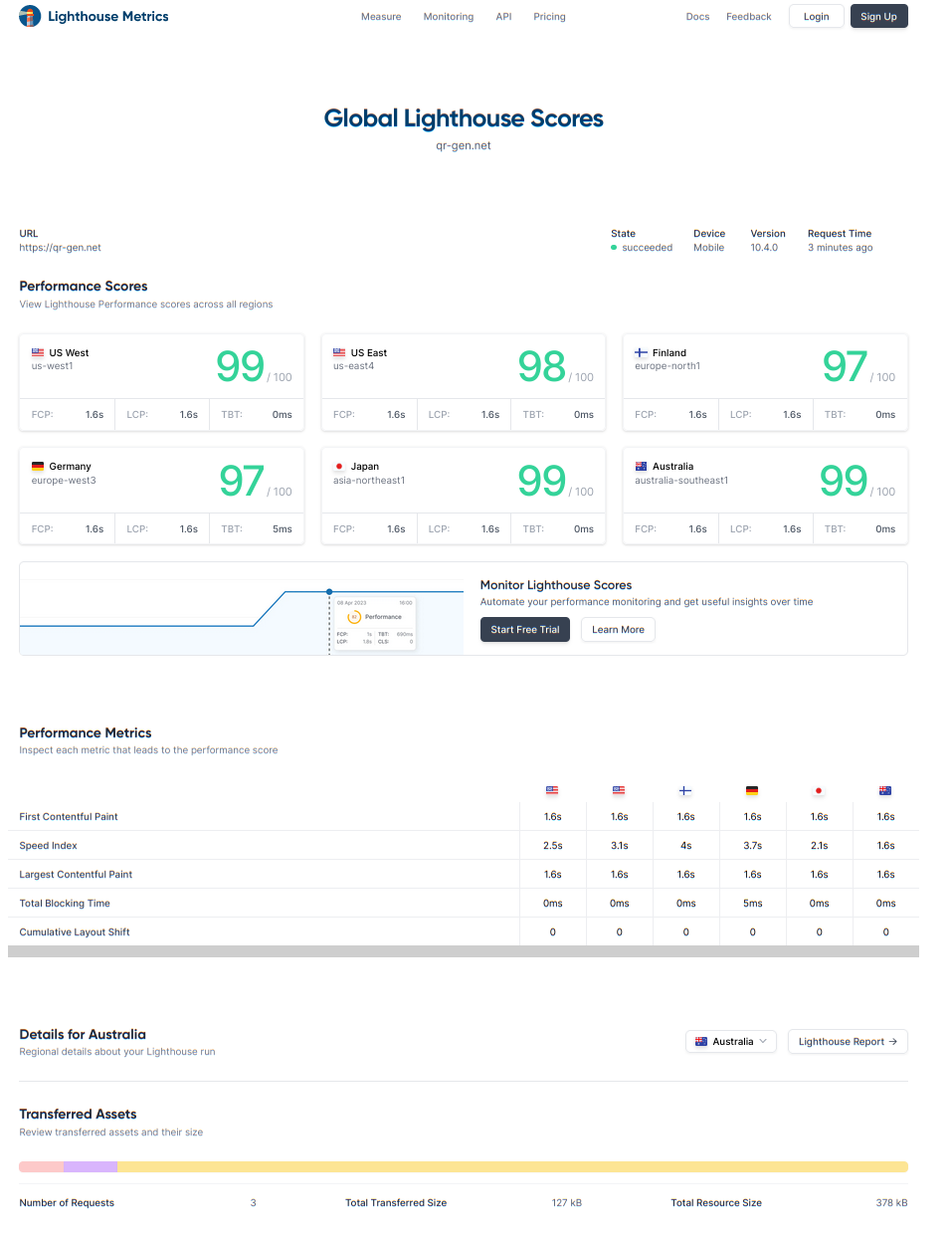This screenshot has height=1233, width=952.
Task: Open the Australia region dropdown
Action: point(731,1042)
